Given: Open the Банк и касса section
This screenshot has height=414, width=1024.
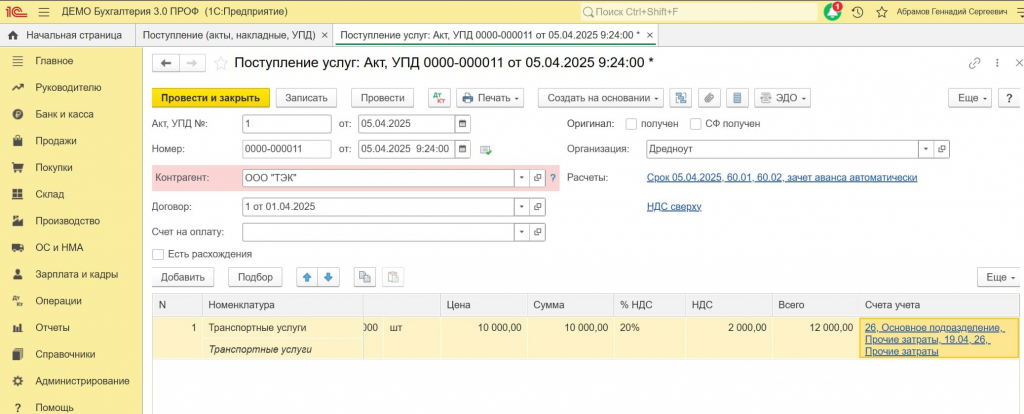Looking at the screenshot, I should [x=64, y=114].
